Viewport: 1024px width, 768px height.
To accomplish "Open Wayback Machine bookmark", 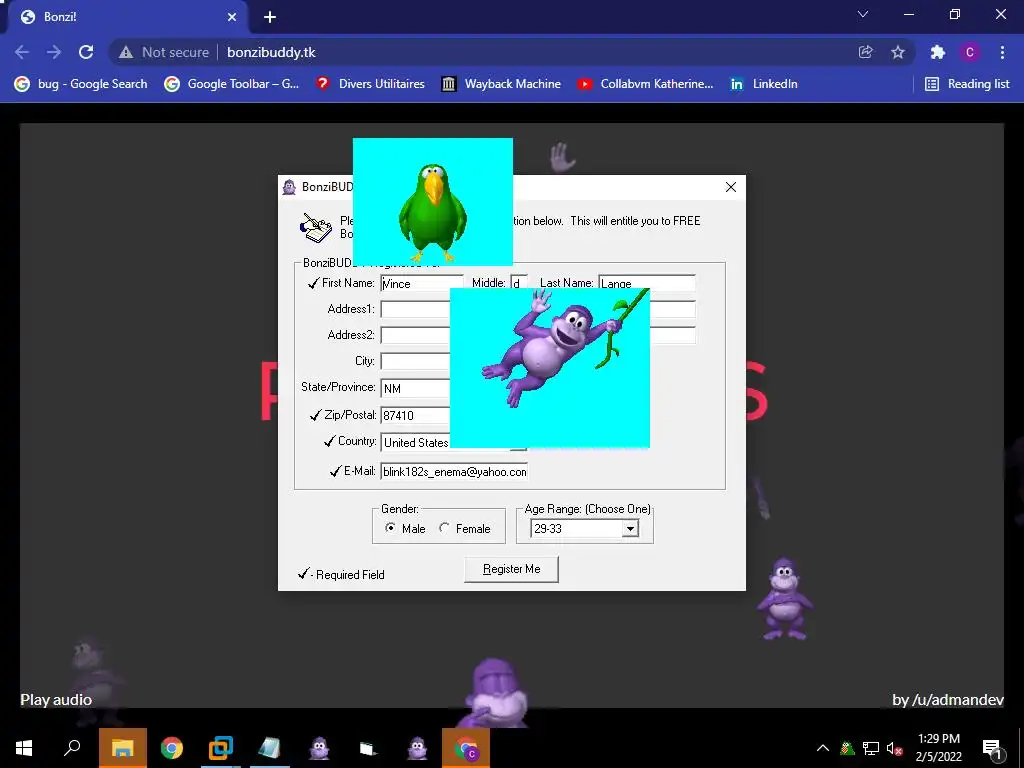I will (502, 84).
